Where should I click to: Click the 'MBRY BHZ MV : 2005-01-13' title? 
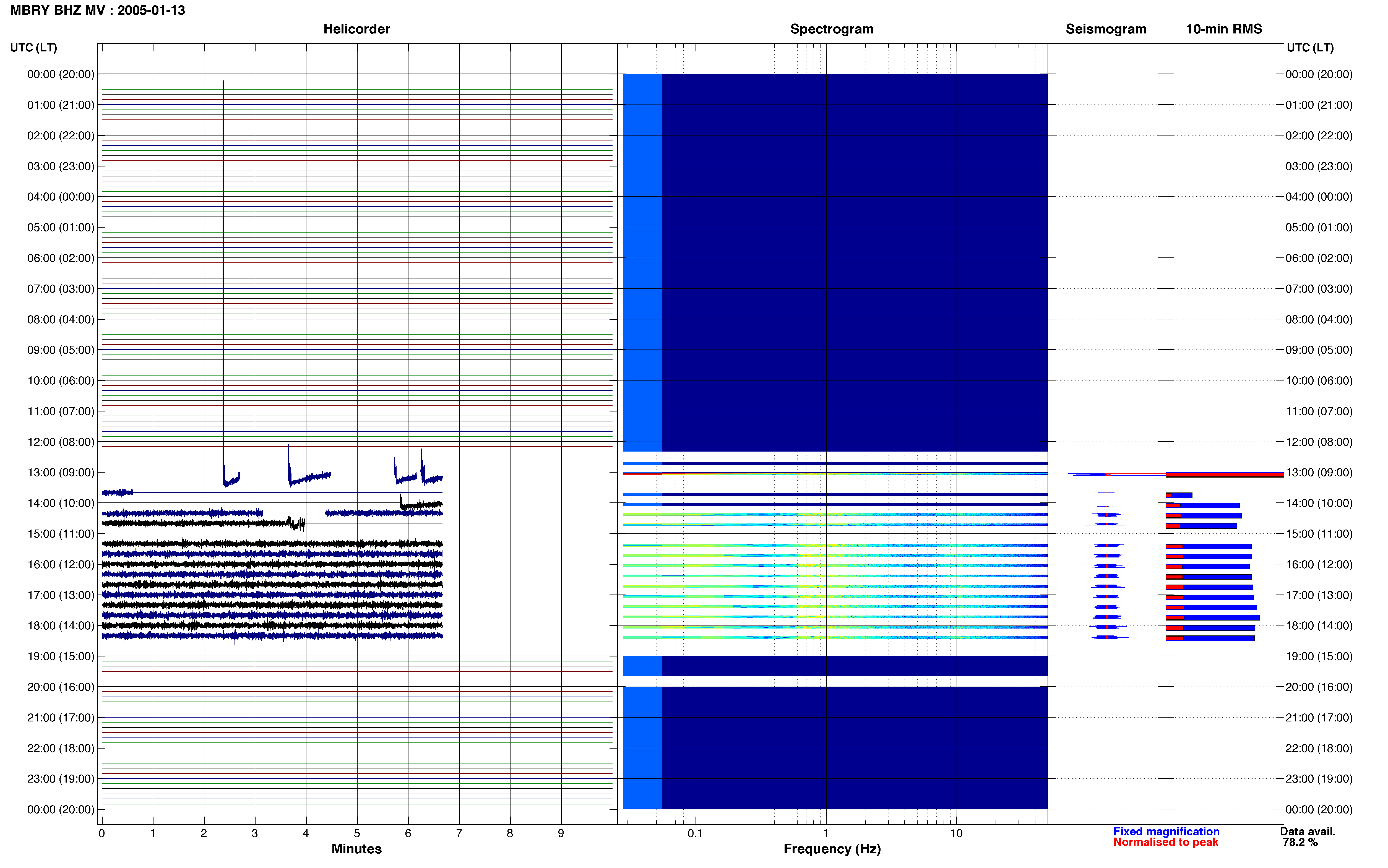(98, 10)
